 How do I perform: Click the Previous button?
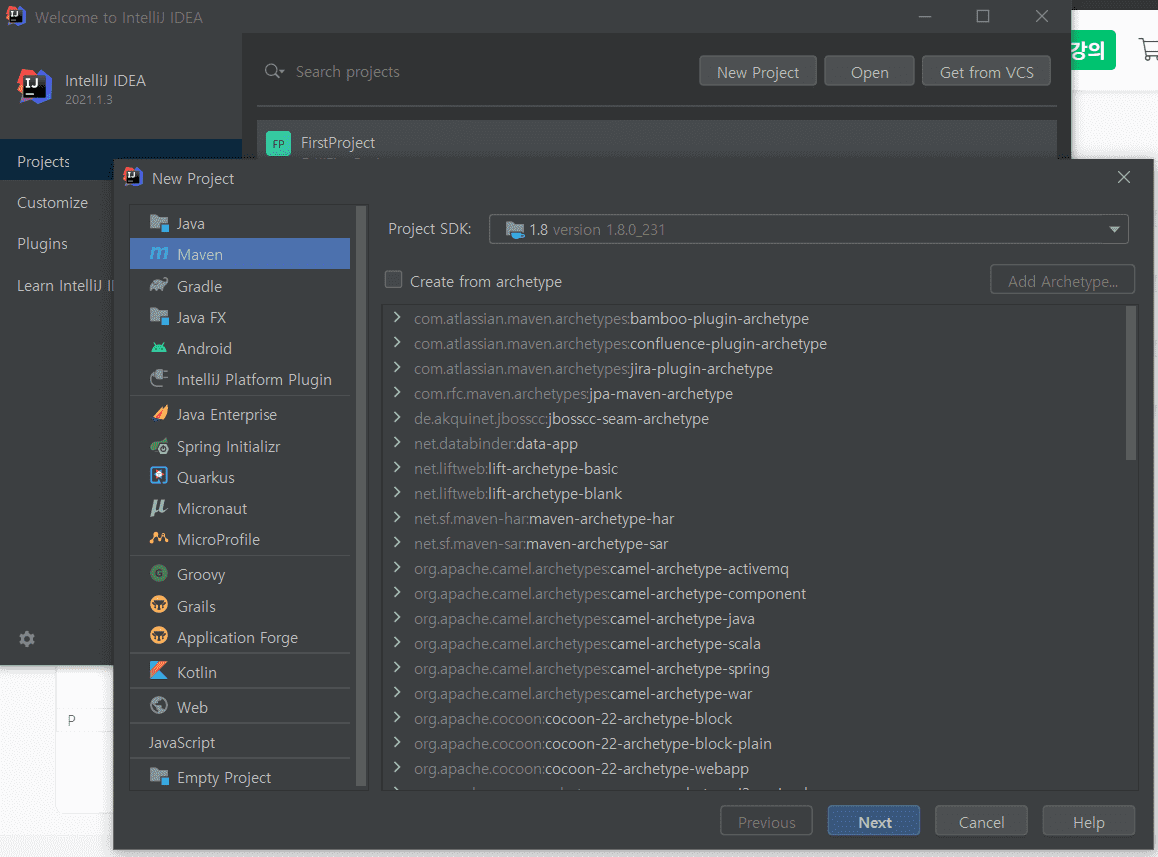coord(767,822)
